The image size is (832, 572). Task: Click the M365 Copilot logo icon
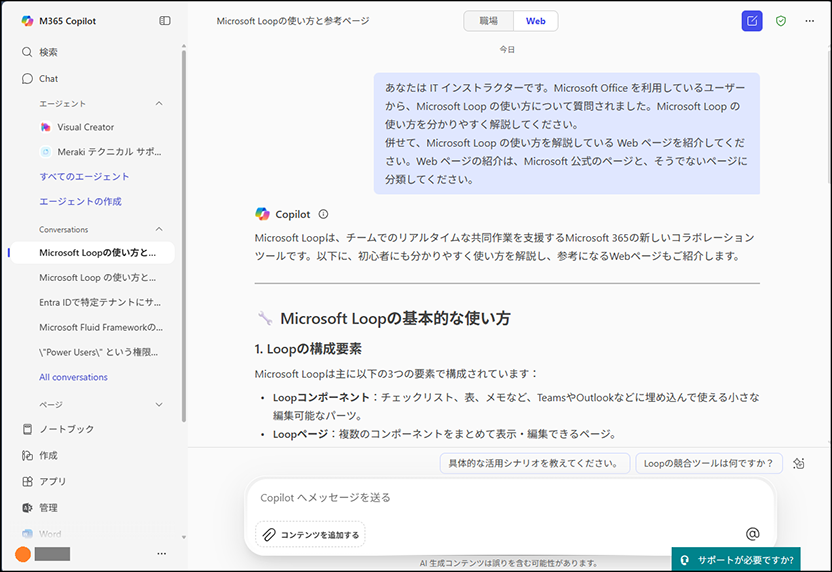tap(27, 21)
